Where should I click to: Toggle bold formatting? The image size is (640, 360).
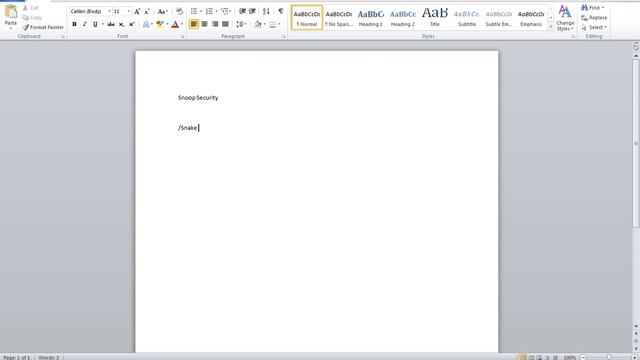pos(74,24)
